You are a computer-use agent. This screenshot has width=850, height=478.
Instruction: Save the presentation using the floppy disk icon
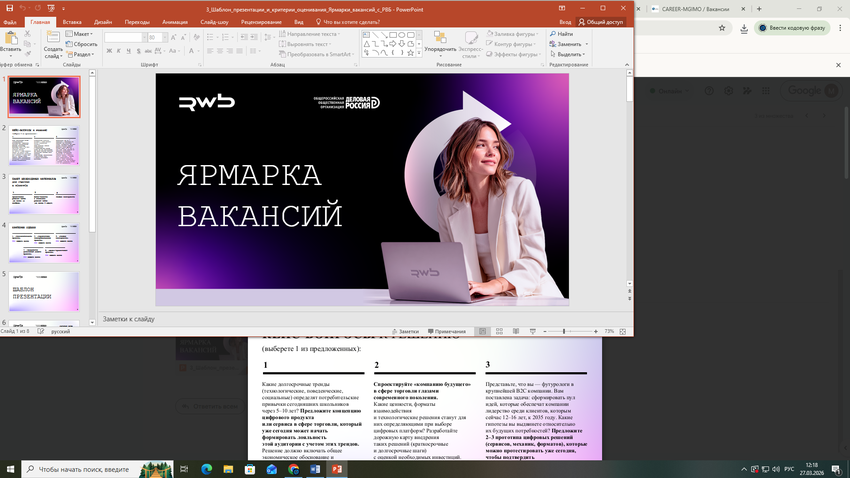point(9,9)
